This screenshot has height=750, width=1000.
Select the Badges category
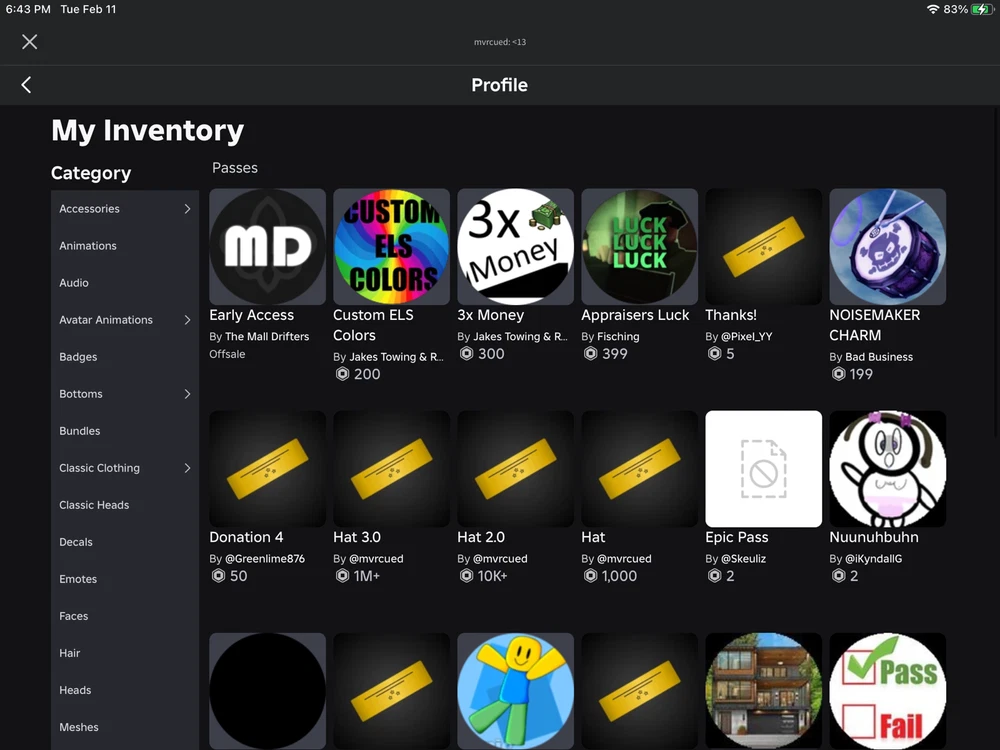click(78, 357)
